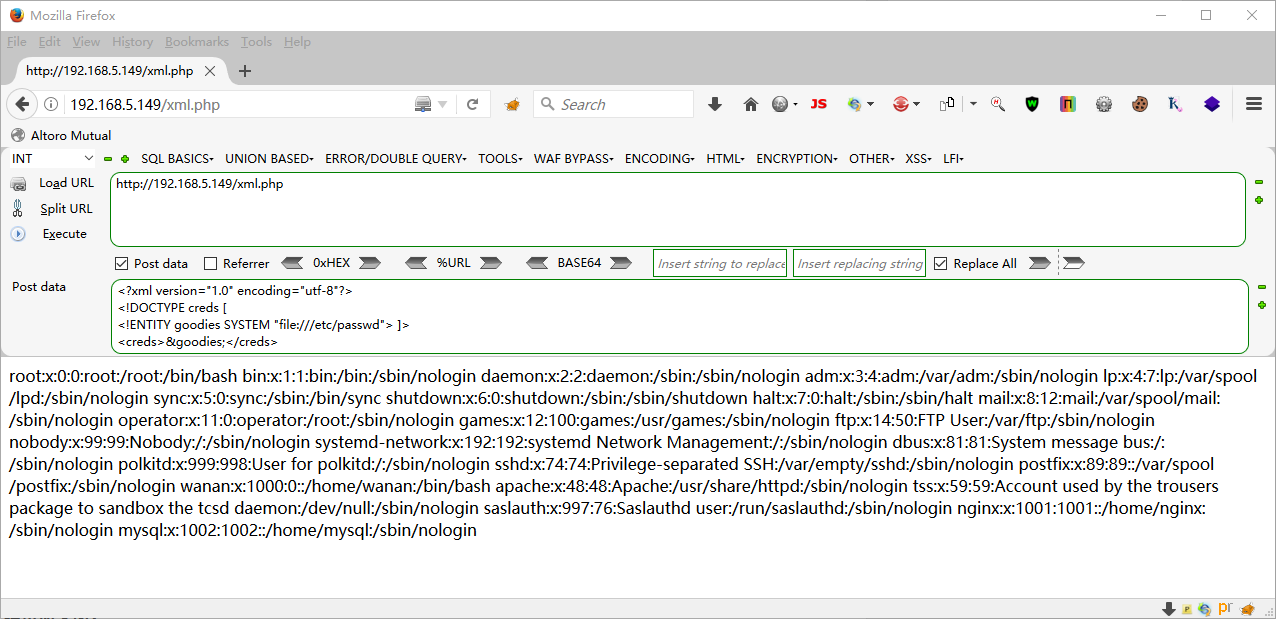Open the File menu
Screen dimensions: 1276x619
(x=17, y=42)
